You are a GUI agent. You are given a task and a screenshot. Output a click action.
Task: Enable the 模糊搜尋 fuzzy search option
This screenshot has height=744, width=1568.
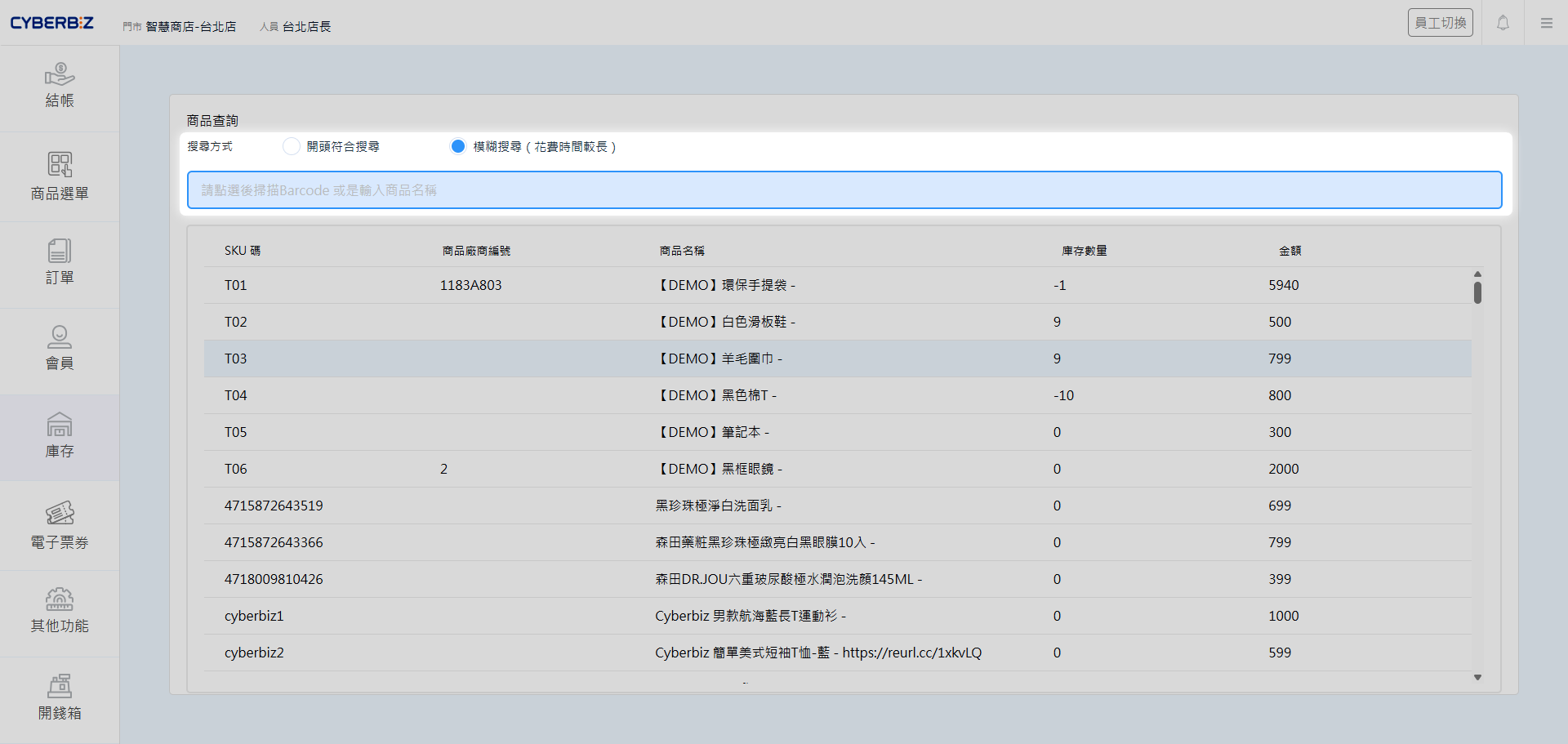[x=458, y=146]
